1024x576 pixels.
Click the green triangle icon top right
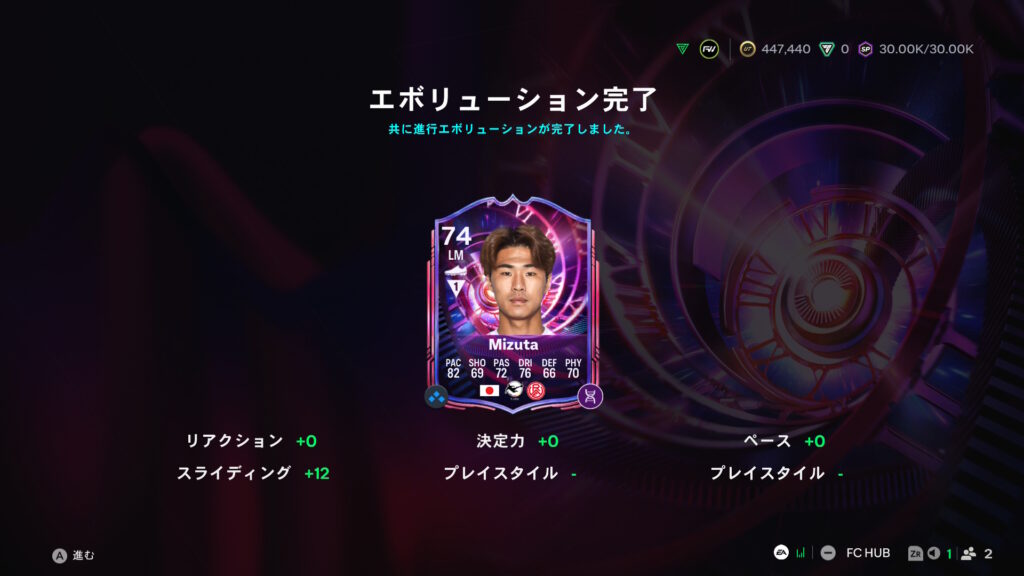pyautogui.click(x=682, y=49)
